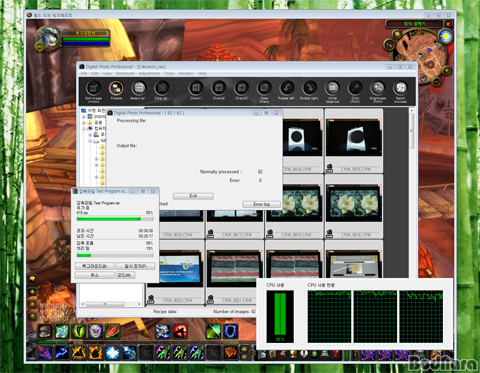The height and width of the screenshot is (373, 480).
Task: Click the red feather ability icon
Action: (x=112, y=331)
